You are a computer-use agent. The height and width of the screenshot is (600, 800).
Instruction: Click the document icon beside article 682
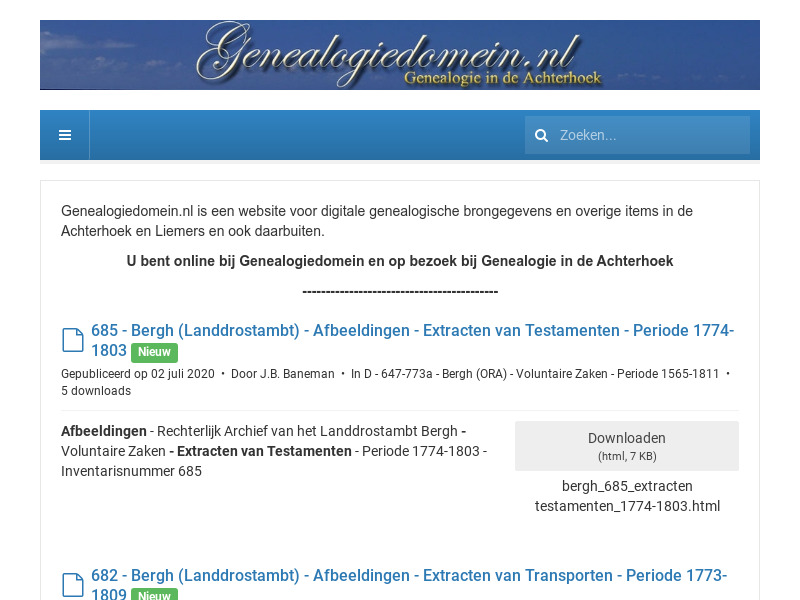72,584
